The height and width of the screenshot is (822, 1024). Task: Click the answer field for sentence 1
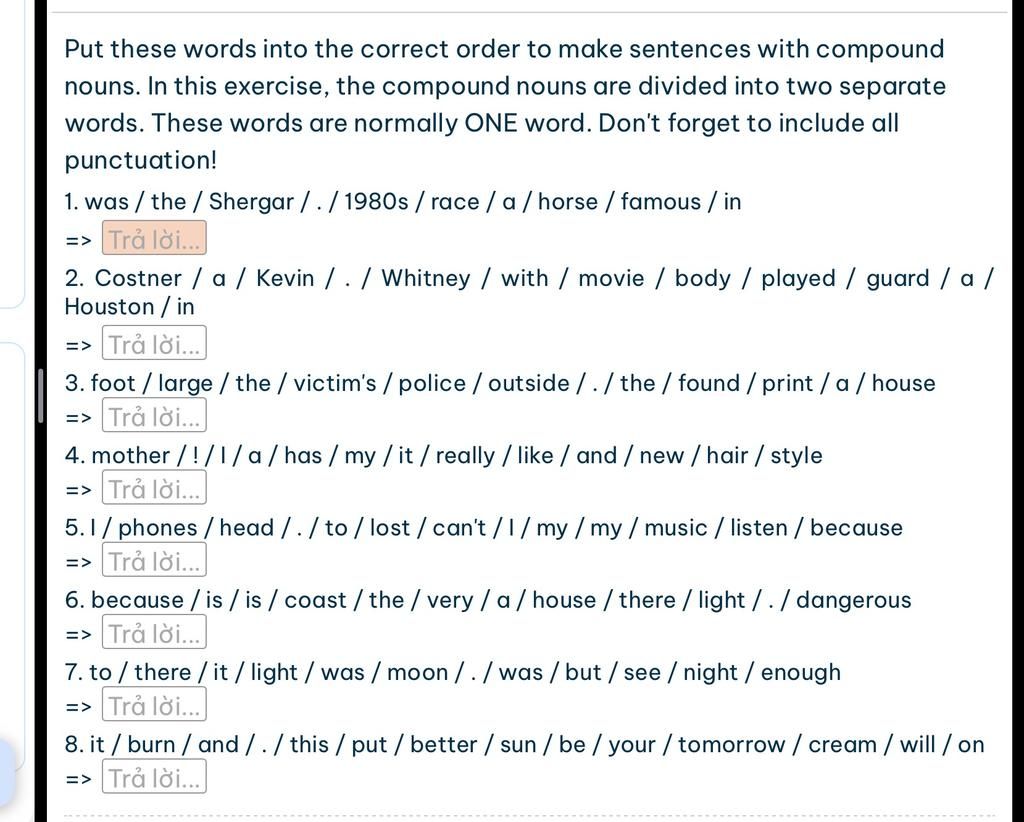[x=154, y=238]
